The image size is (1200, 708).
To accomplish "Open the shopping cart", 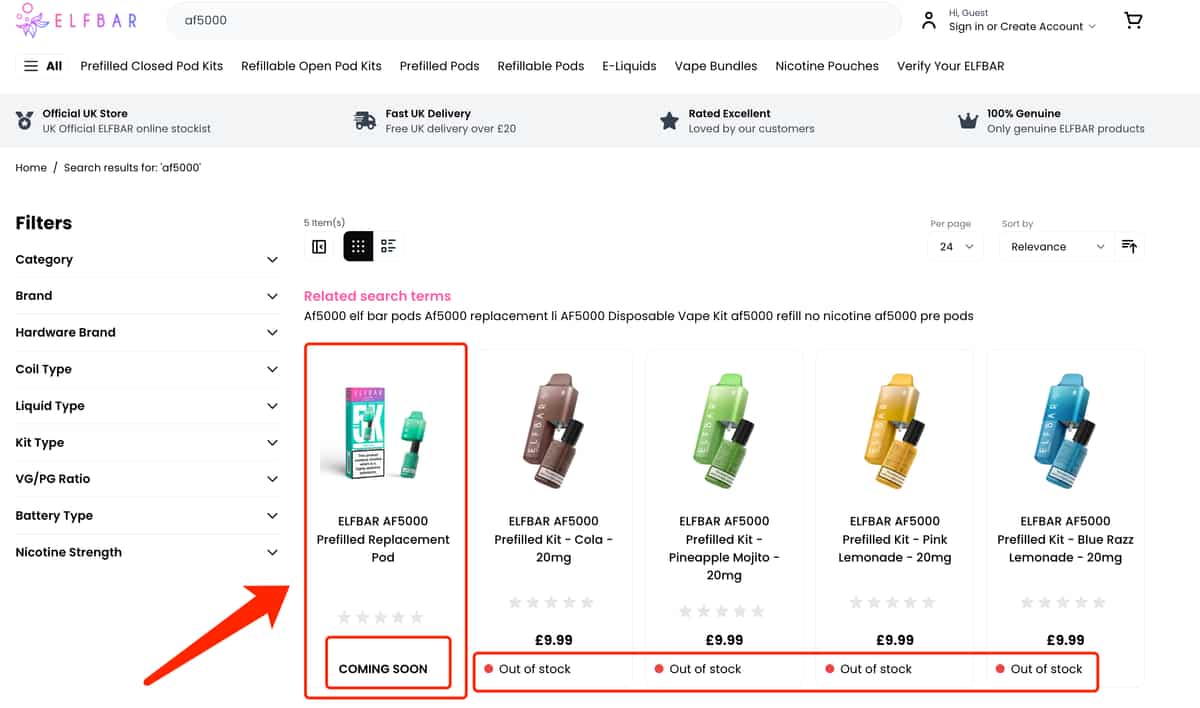I will pyautogui.click(x=1133, y=20).
